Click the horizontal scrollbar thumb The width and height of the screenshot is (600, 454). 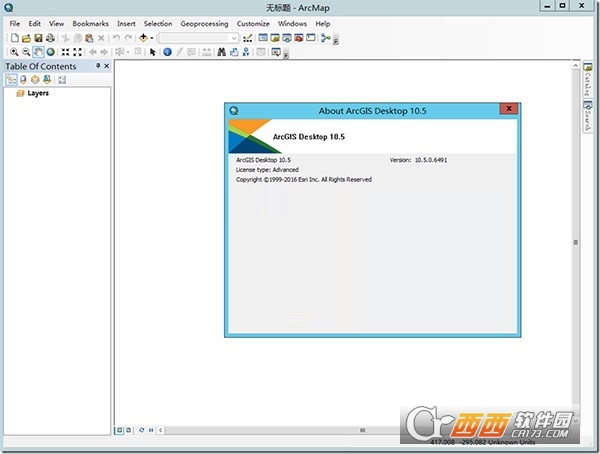tap(362, 430)
